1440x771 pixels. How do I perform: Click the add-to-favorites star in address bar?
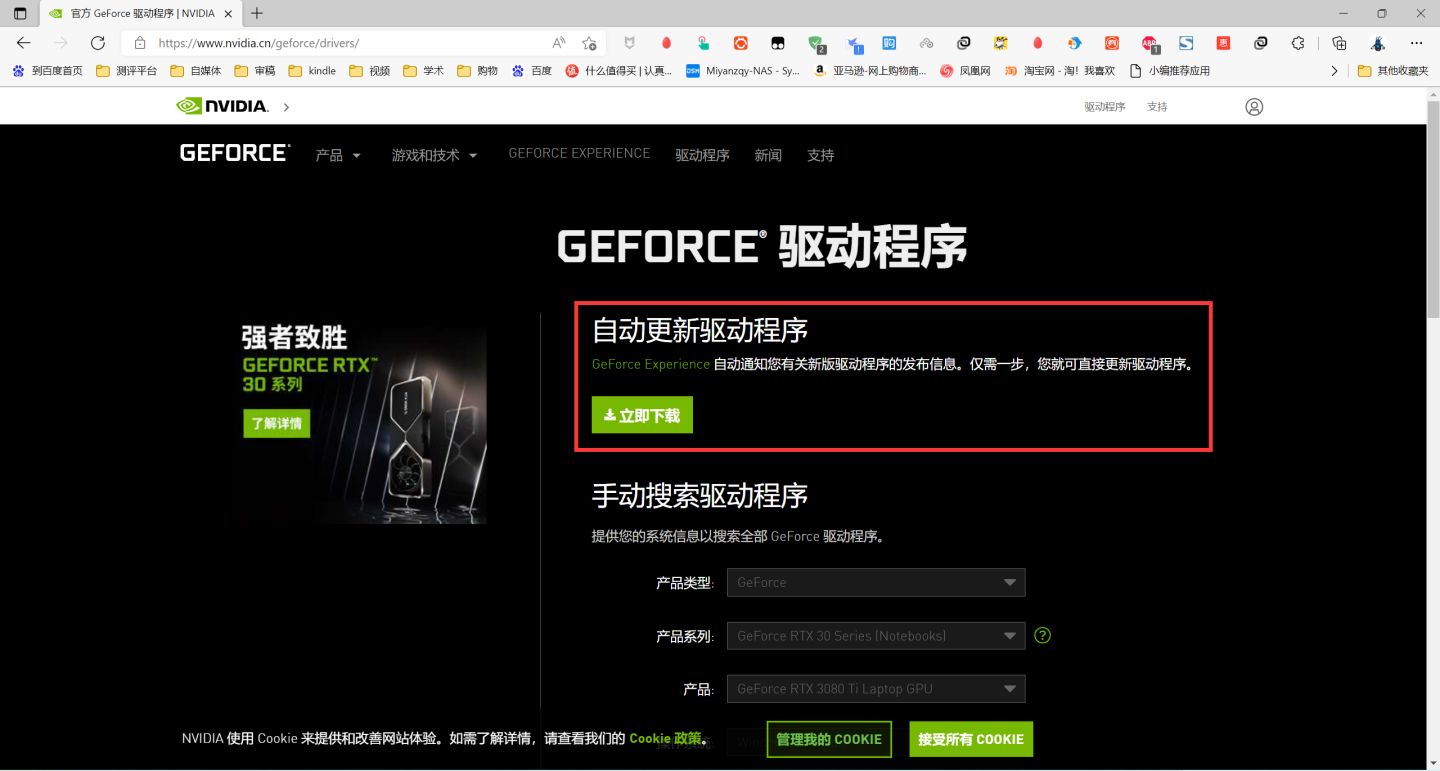point(589,43)
